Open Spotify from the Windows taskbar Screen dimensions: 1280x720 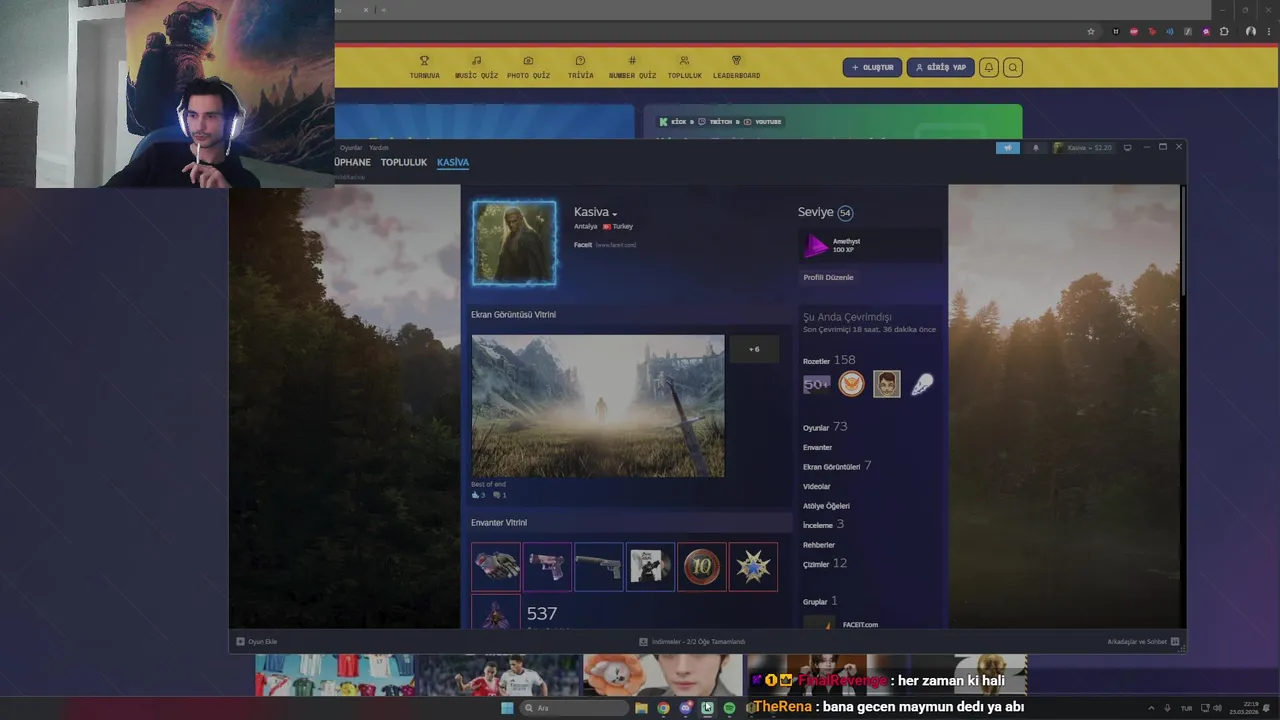point(729,708)
